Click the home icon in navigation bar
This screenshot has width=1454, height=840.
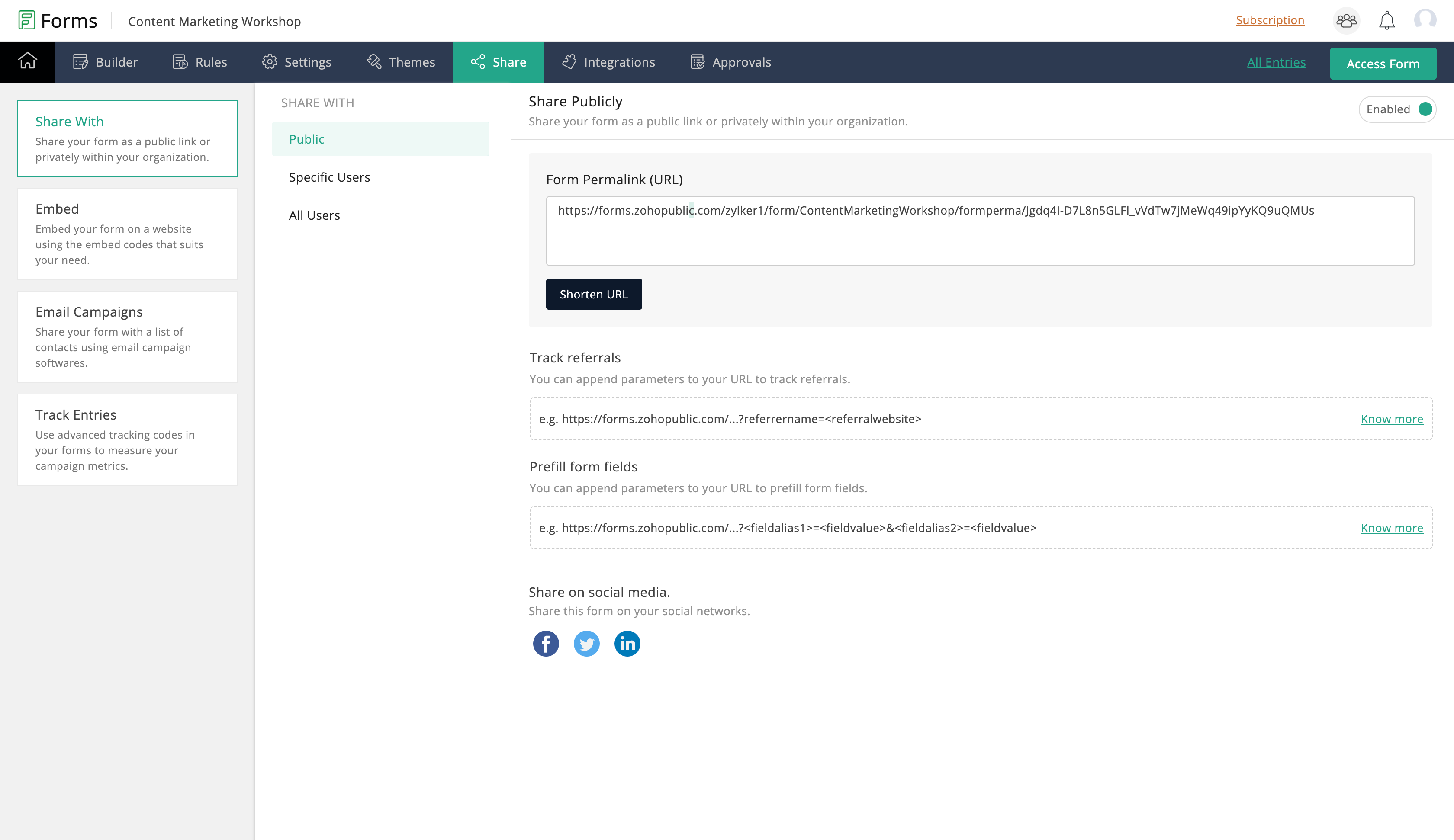[27, 61]
